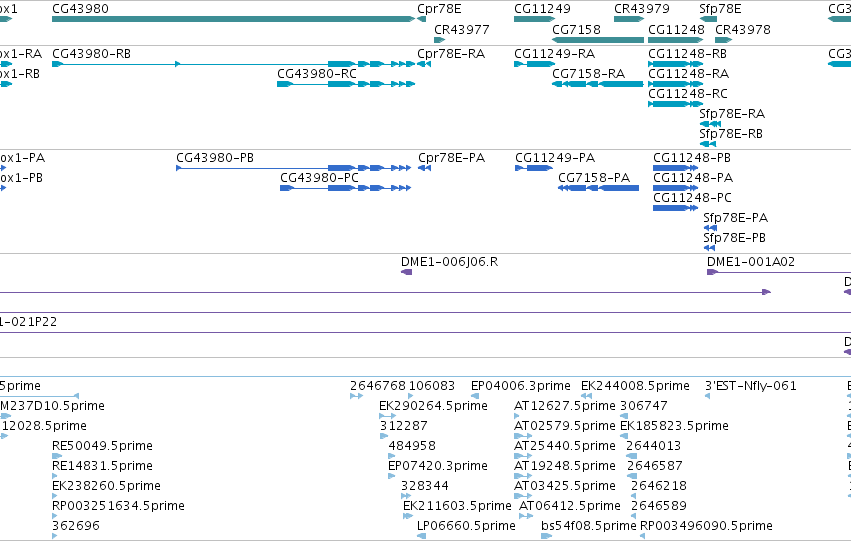Open the Cpr78E-PA protein label
This screenshot has height=541, width=851.
[452, 158]
